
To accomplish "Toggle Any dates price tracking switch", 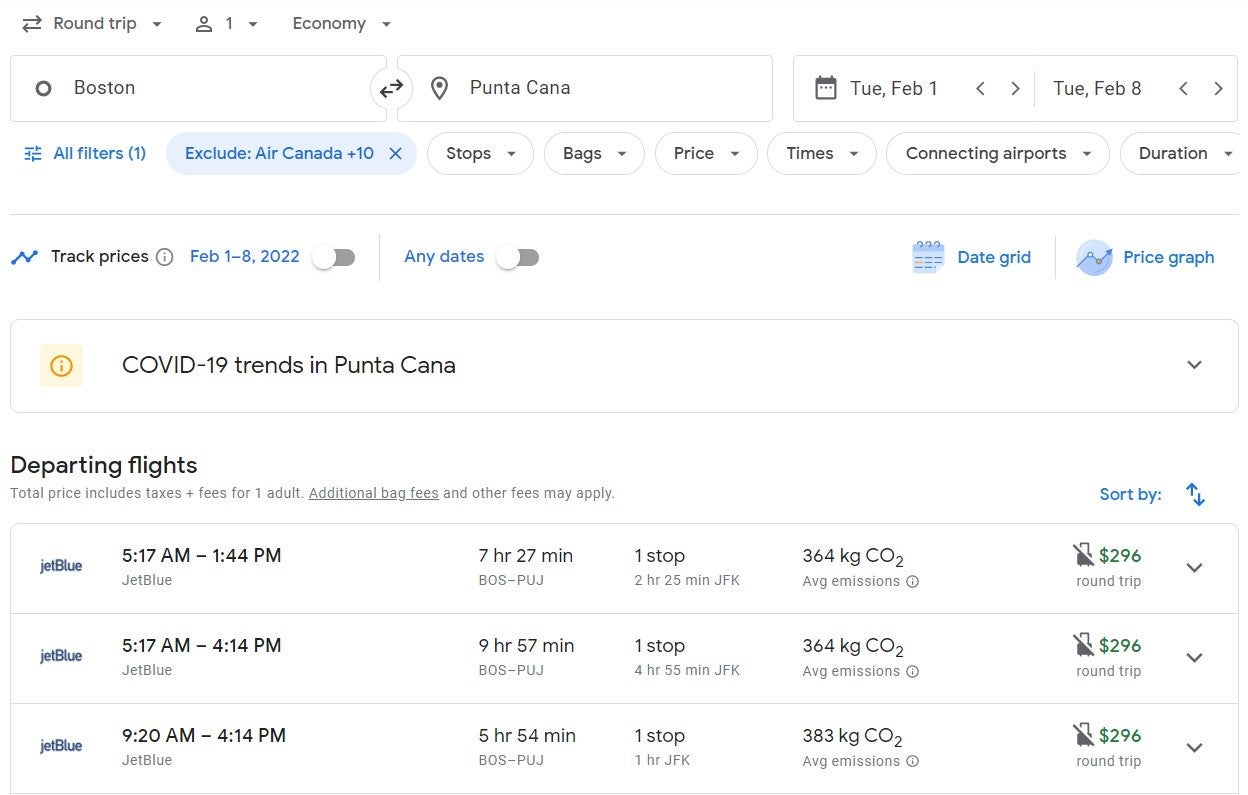I will [x=518, y=257].
